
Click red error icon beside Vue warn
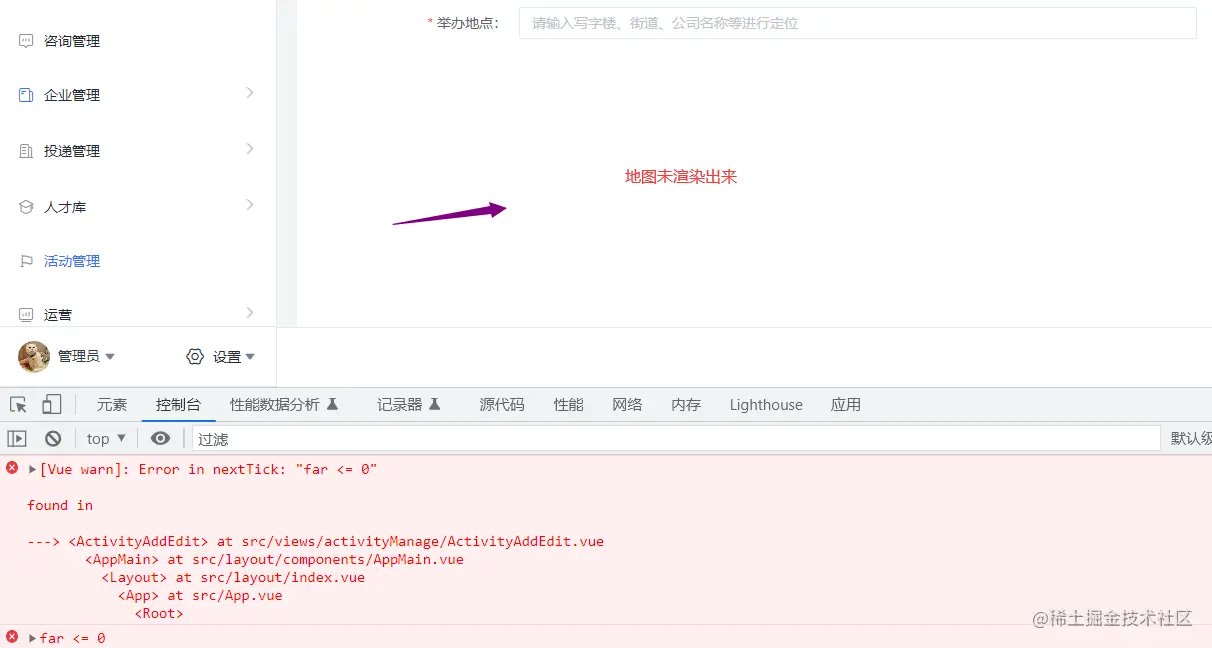12,468
